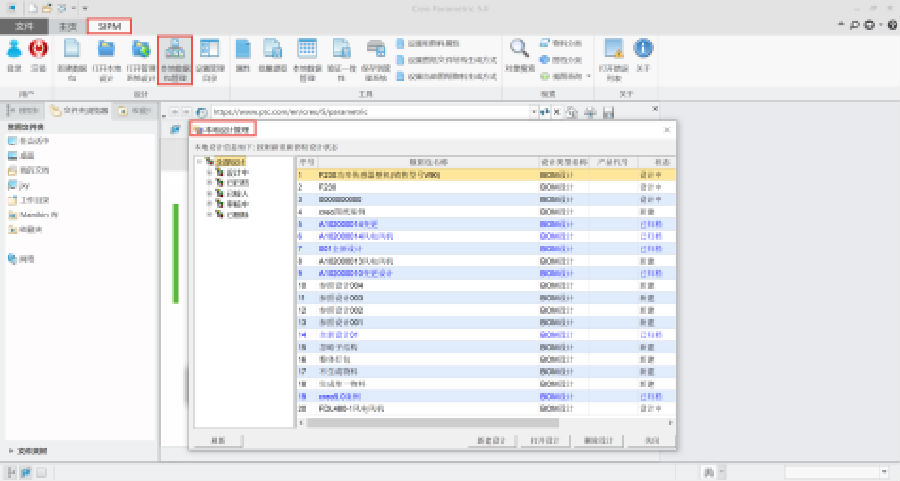
Task: Select the 工作目录 folder in sidebar
Action: [35, 200]
